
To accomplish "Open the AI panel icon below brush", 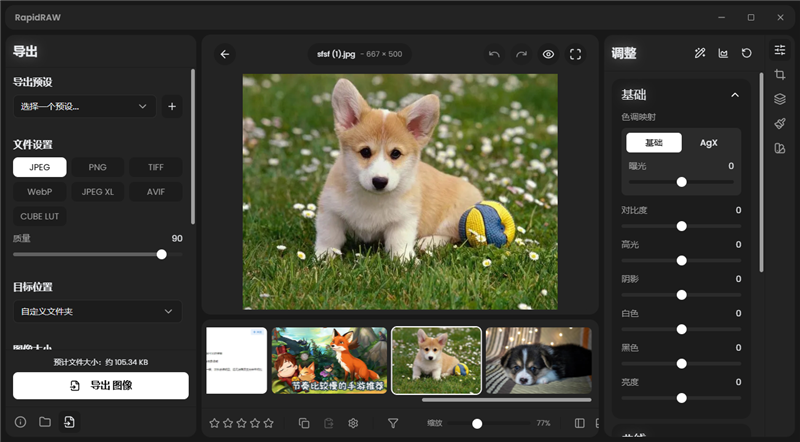I will [x=780, y=148].
